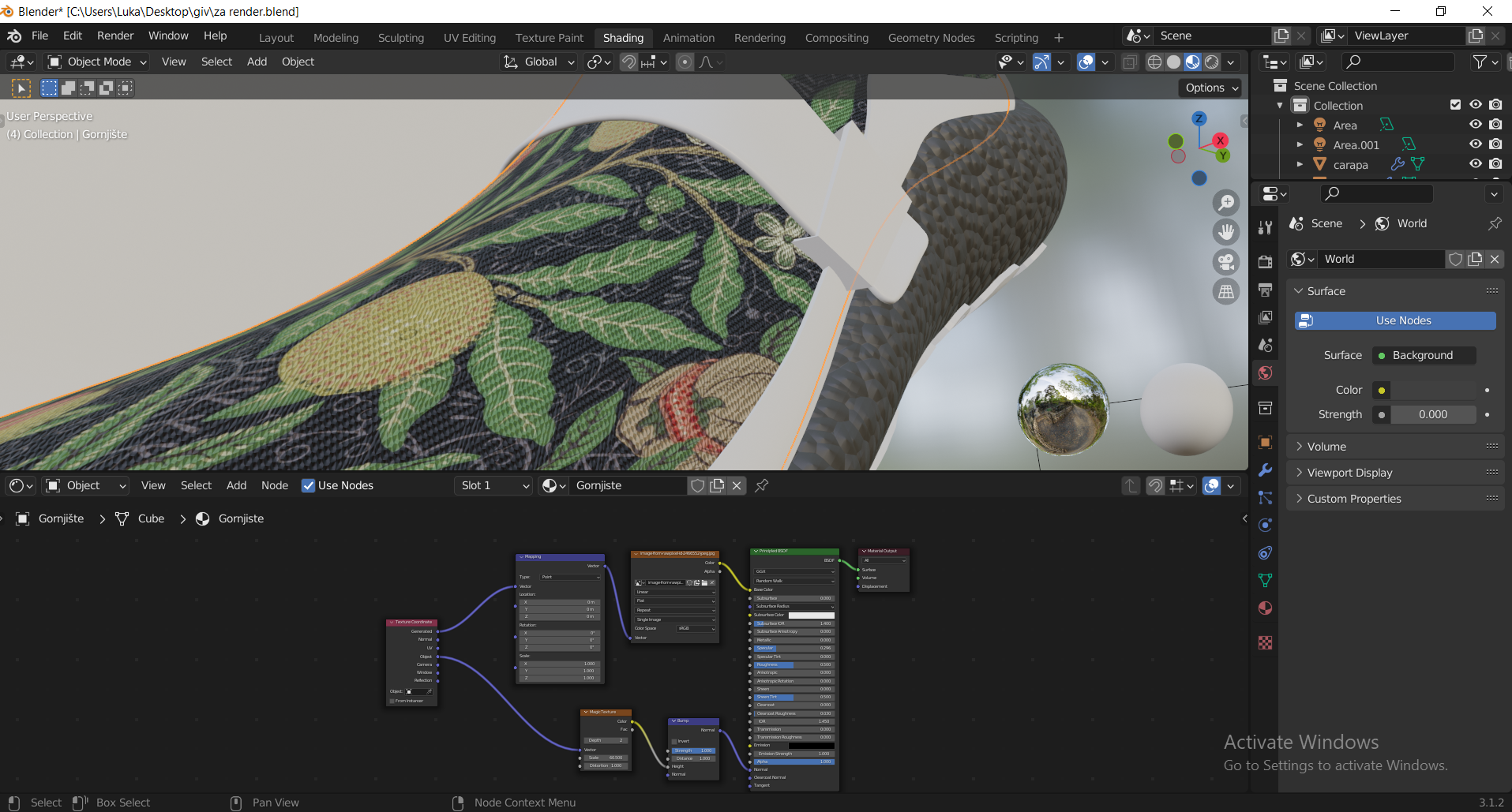Open Object properties tab icon

[x=1265, y=443]
